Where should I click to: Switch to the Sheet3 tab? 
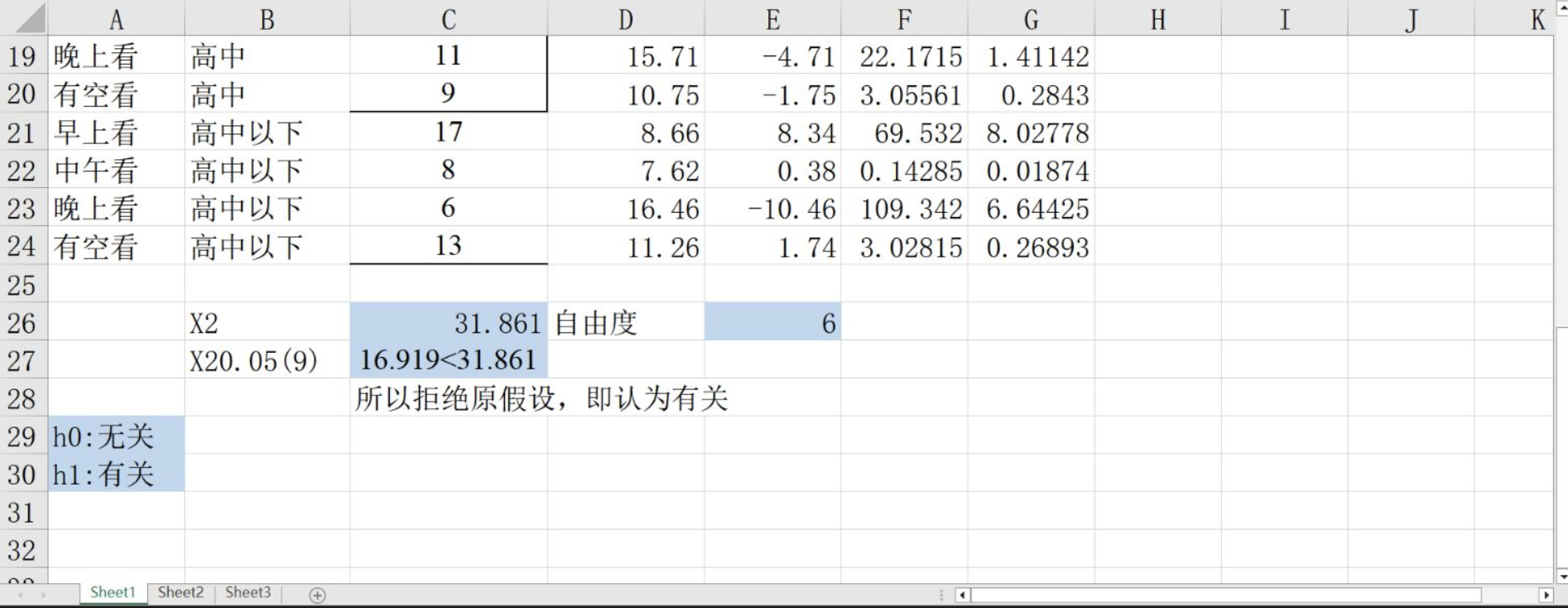248,592
